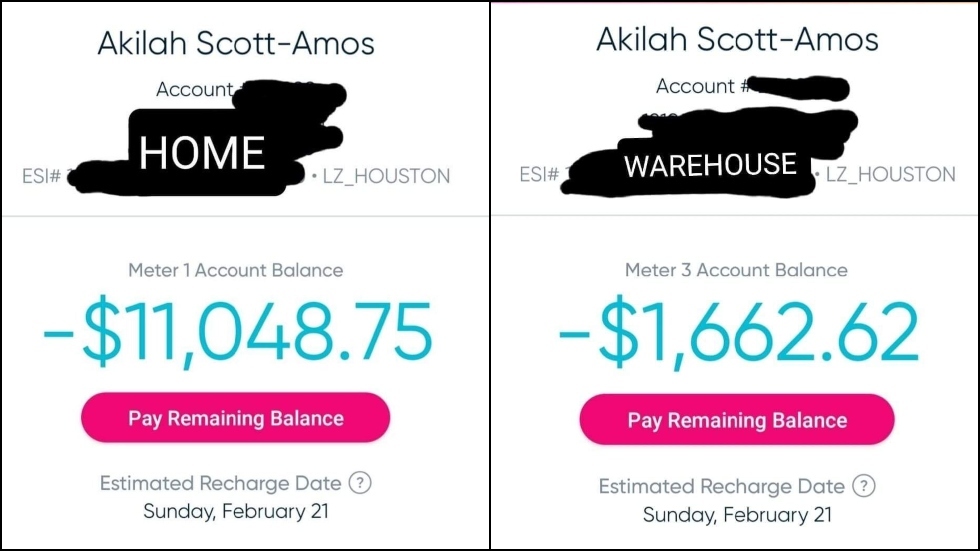This screenshot has height=551, width=980.
Task: Click Sunday, February 21 under Meter 1
Action: coord(236,512)
